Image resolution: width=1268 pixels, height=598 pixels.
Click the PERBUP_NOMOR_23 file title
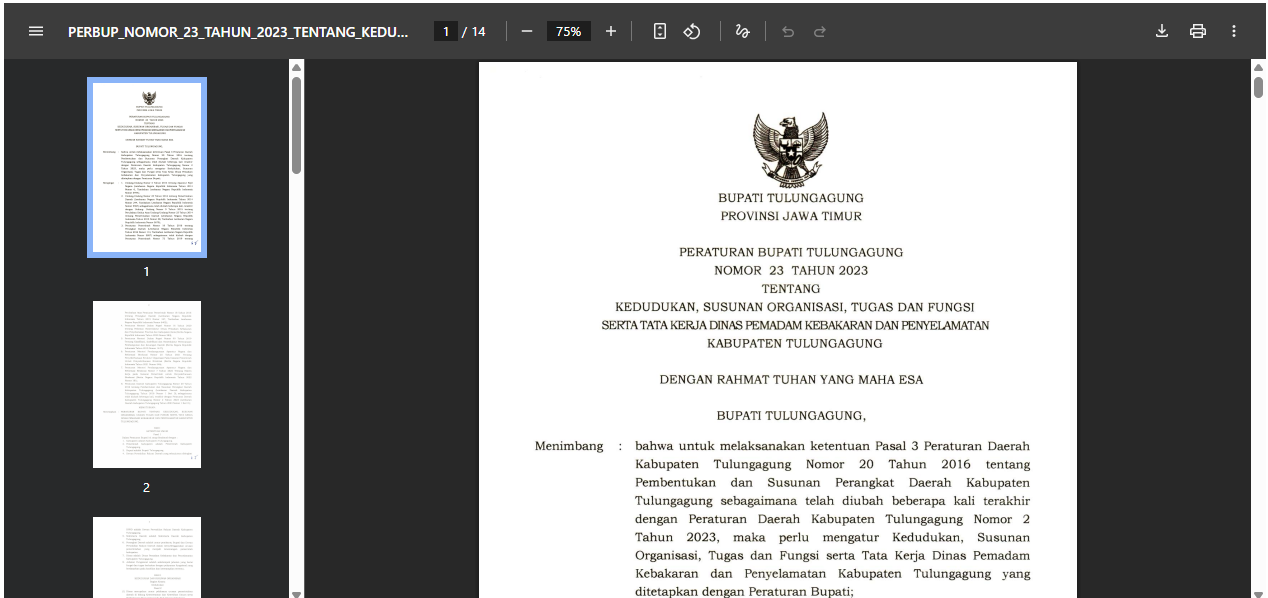click(x=238, y=31)
